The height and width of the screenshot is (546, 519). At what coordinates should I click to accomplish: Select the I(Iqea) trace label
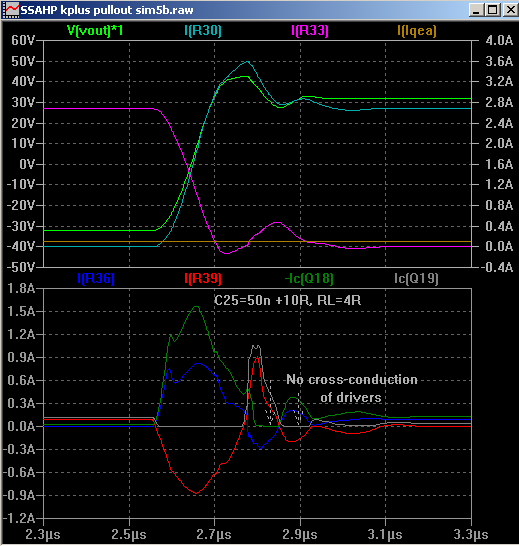click(417, 31)
